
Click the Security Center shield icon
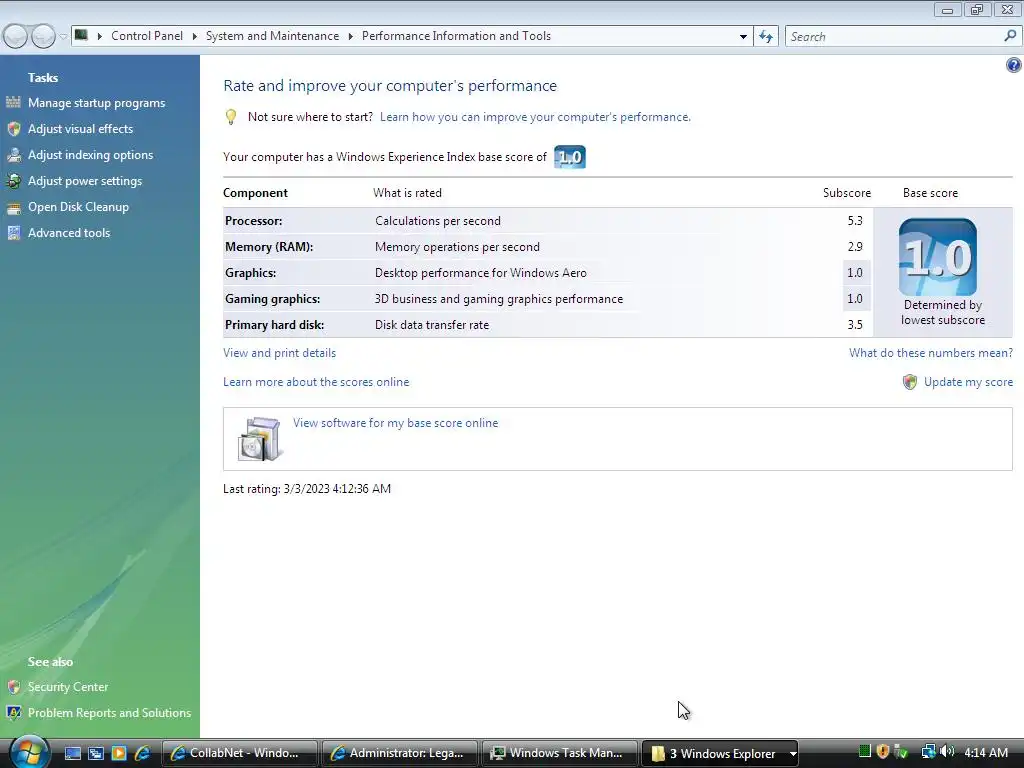tap(14, 687)
